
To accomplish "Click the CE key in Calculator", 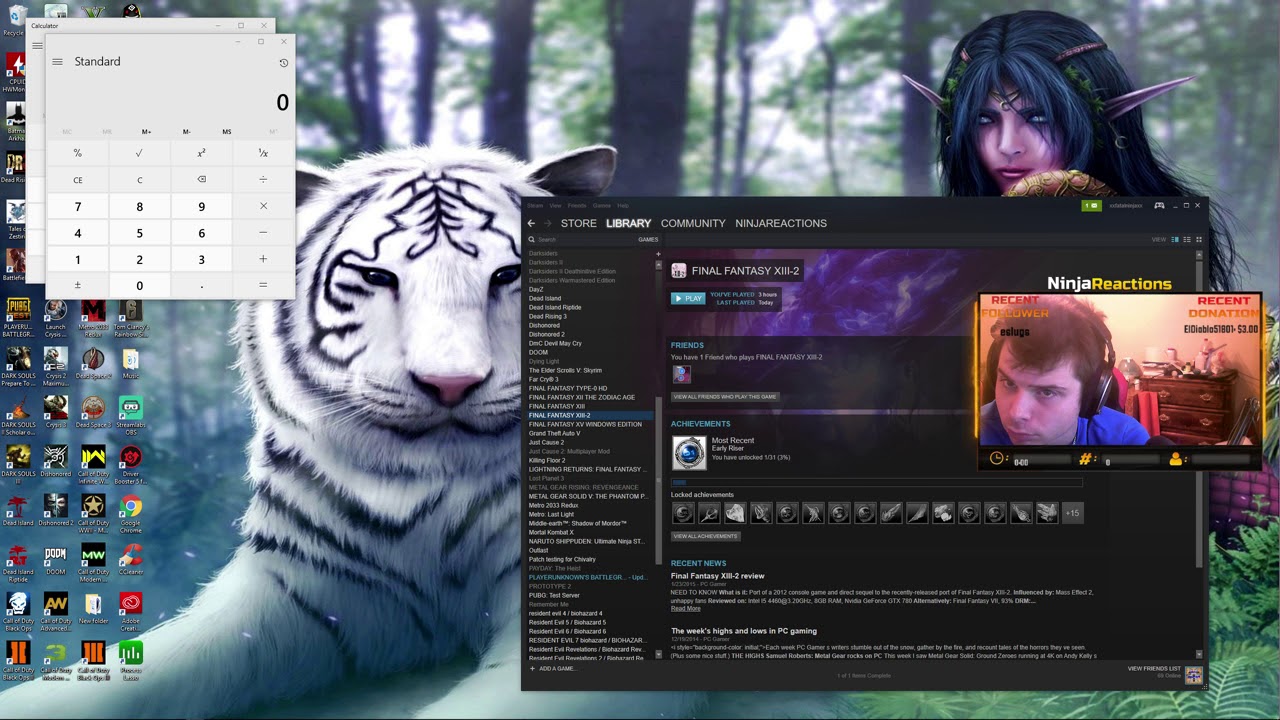I will (78, 180).
